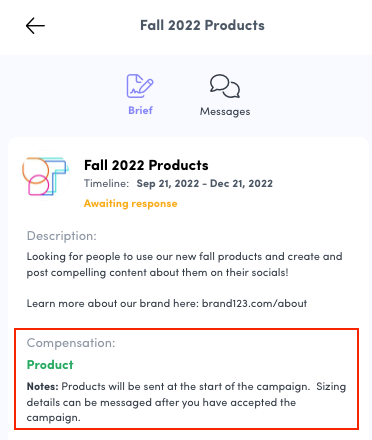The width and height of the screenshot is (372, 440).
Task: Click the bold Notes: label
Action: click(43, 387)
